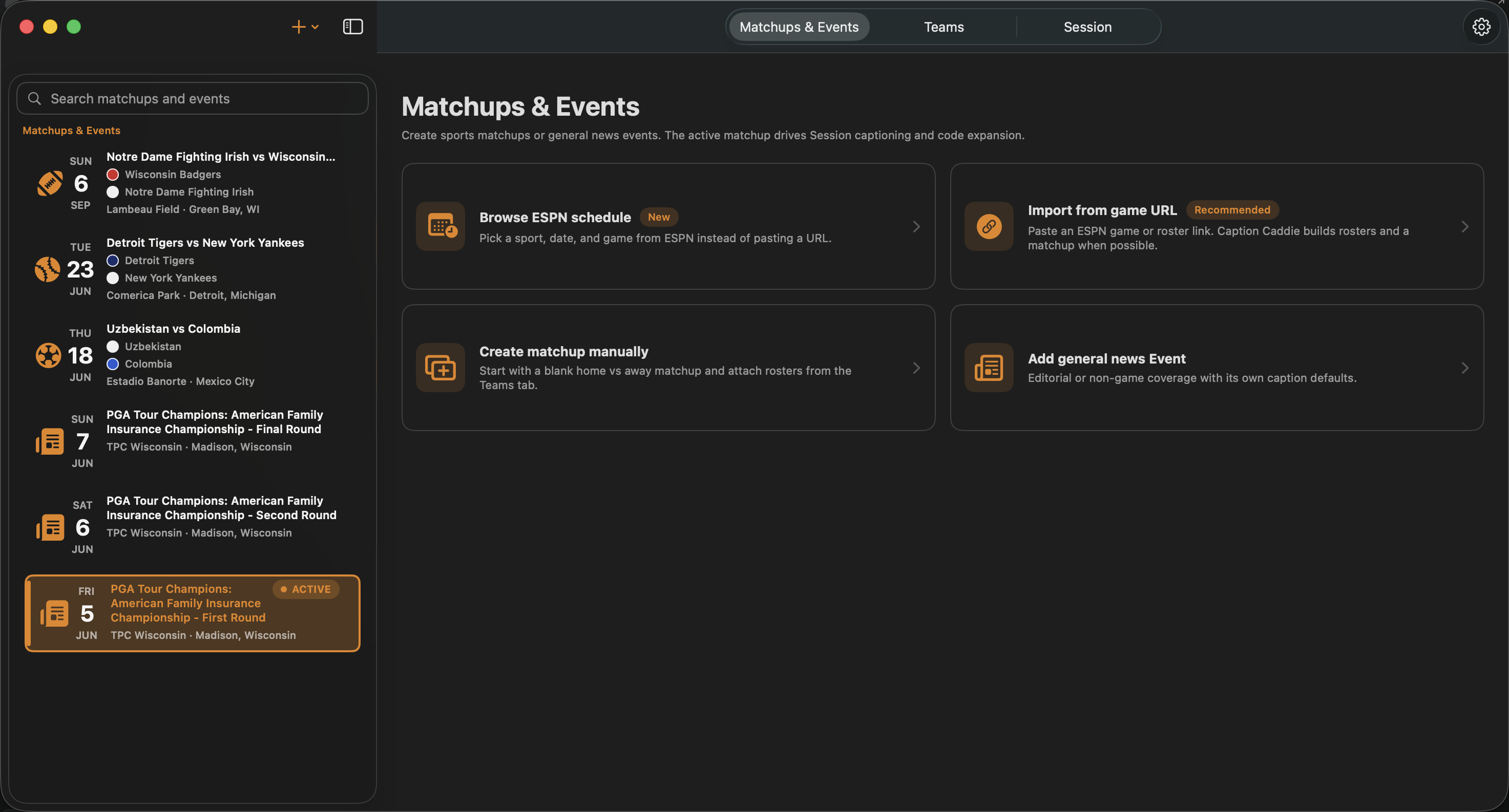
Task: Click Lambeau Field · Green Bay, WI venue text
Action: (x=183, y=209)
